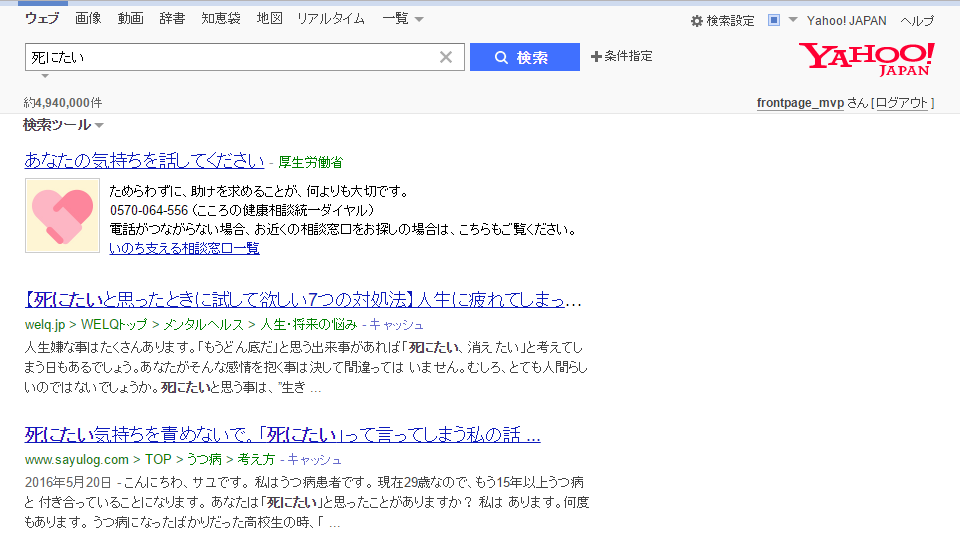Click the gear 検索設定 settings icon
Screen dimensions: 960x533
click(697, 21)
